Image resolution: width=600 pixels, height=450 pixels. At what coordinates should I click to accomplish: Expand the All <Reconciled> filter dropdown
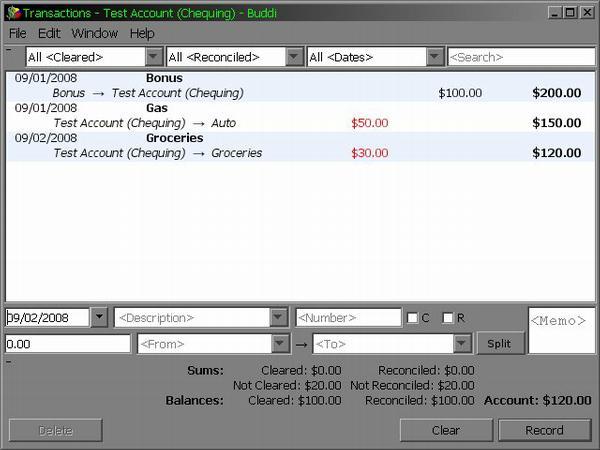294,57
